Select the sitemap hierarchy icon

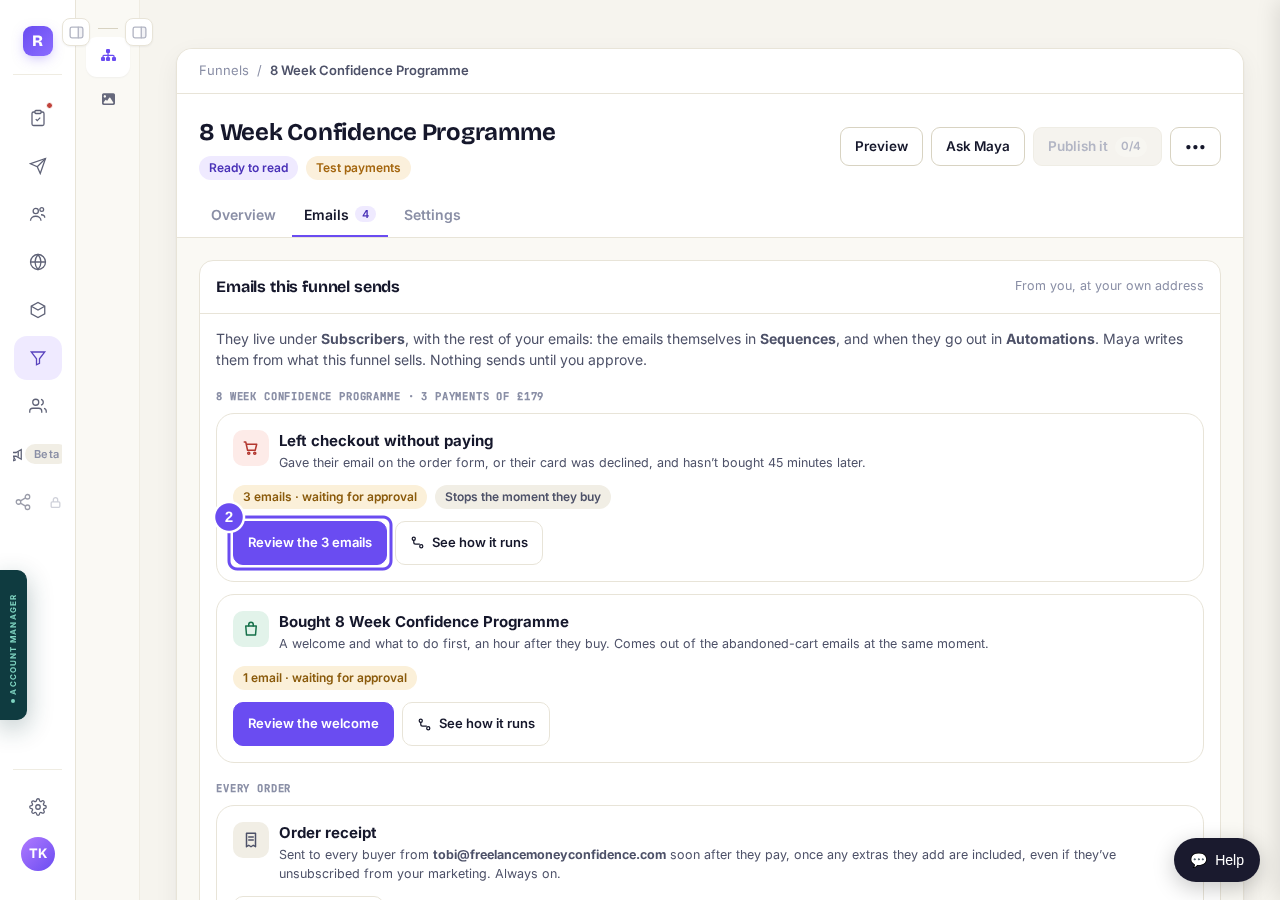point(108,55)
